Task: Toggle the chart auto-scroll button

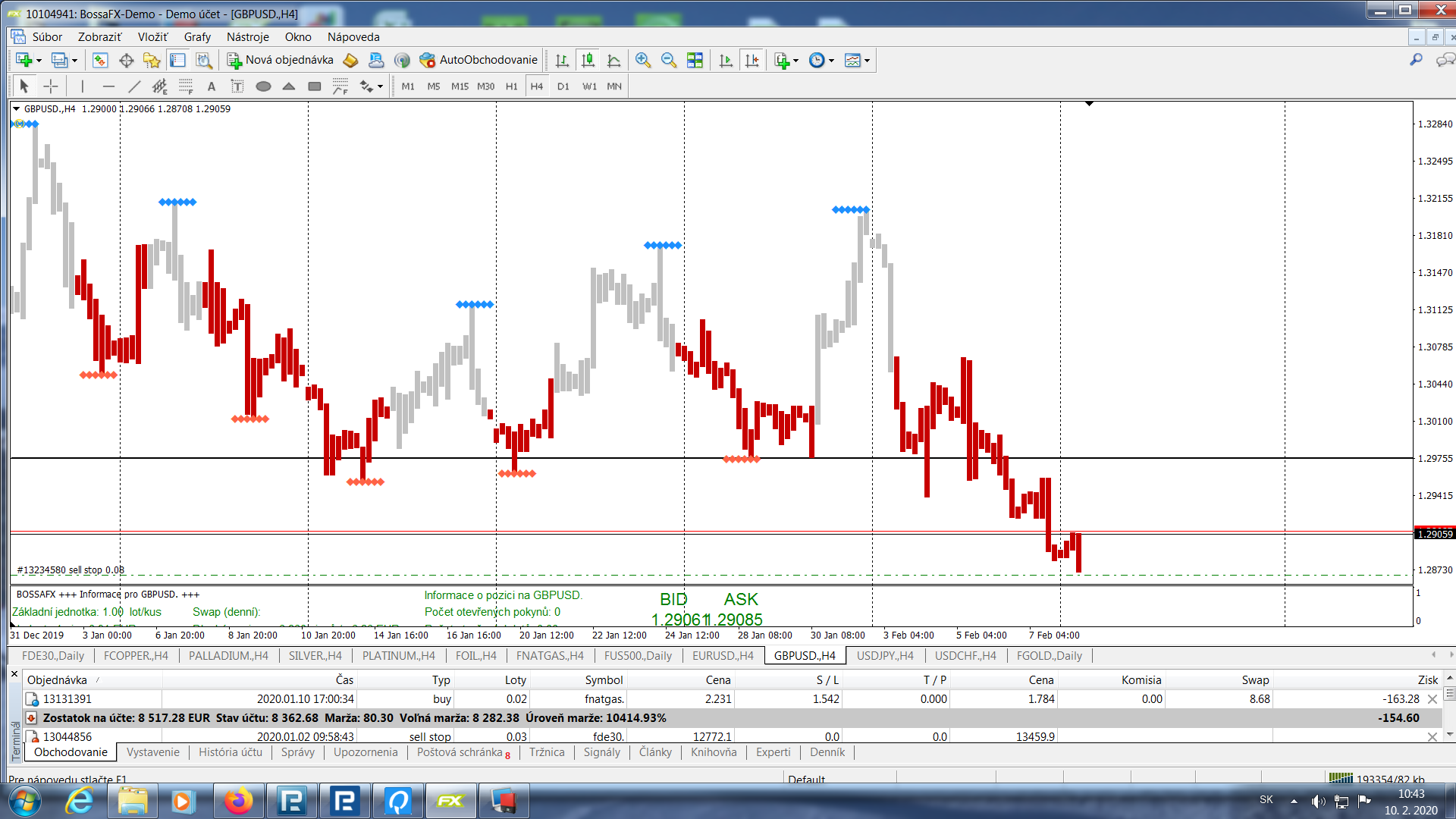Action: point(726,60)
